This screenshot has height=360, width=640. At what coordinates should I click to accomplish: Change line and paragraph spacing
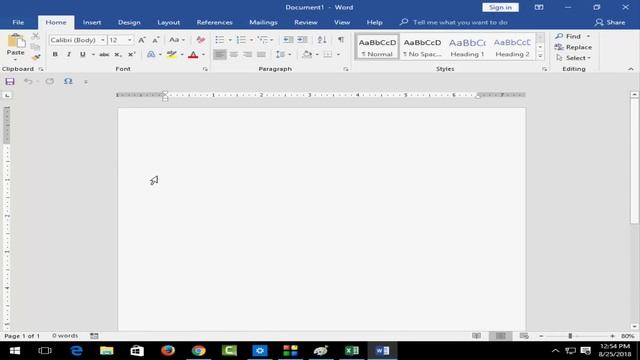[280, 54]
